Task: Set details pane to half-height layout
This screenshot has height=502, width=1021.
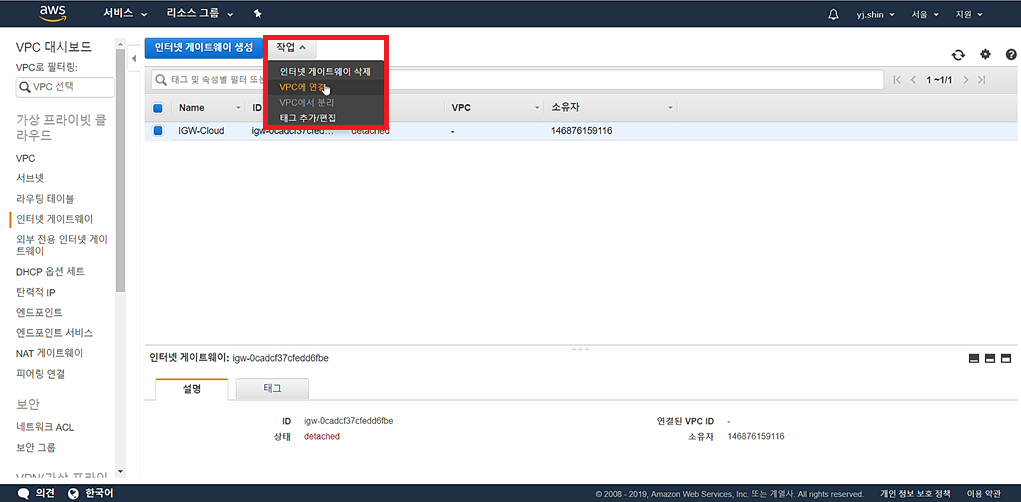Action: [x=990, y=358]
